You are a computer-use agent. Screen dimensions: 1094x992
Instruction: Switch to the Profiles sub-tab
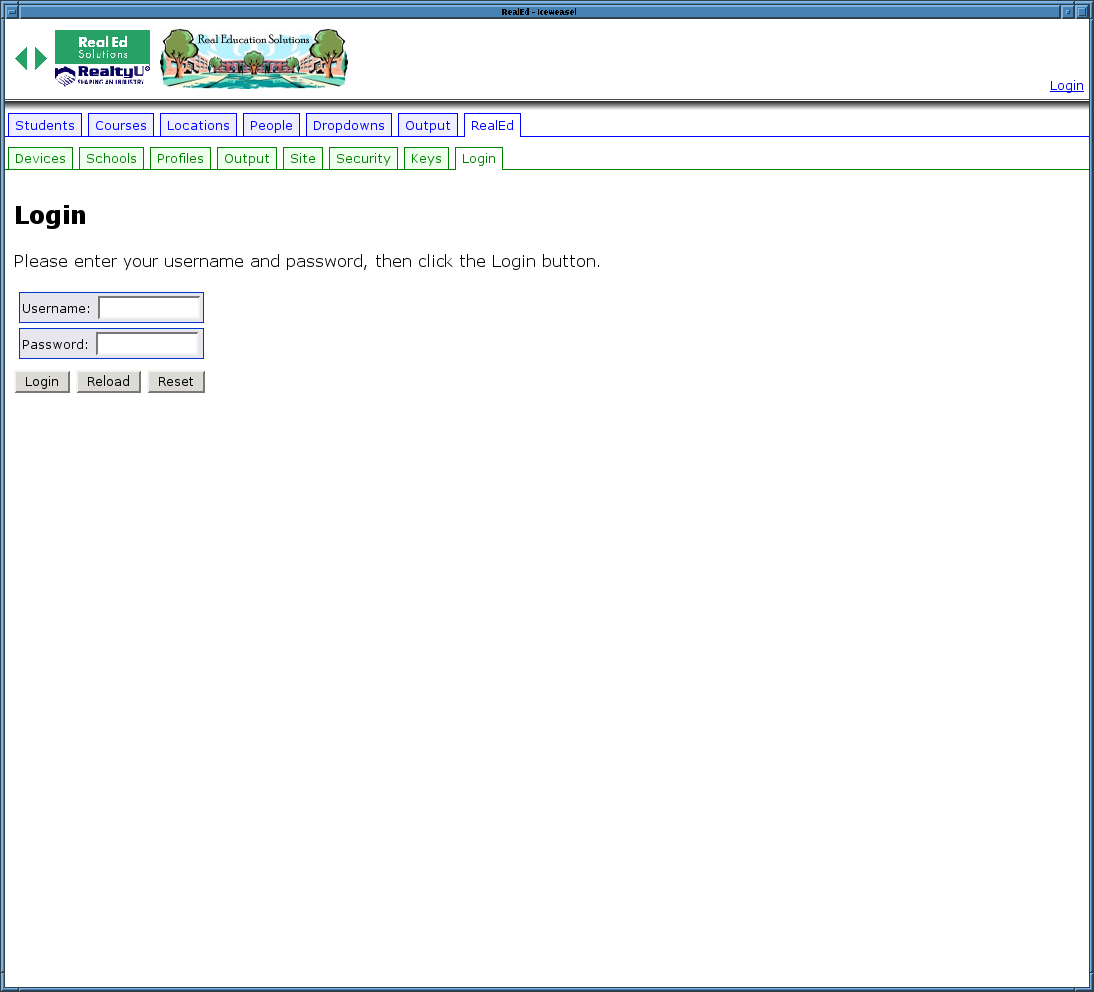(x=180, y=158)
